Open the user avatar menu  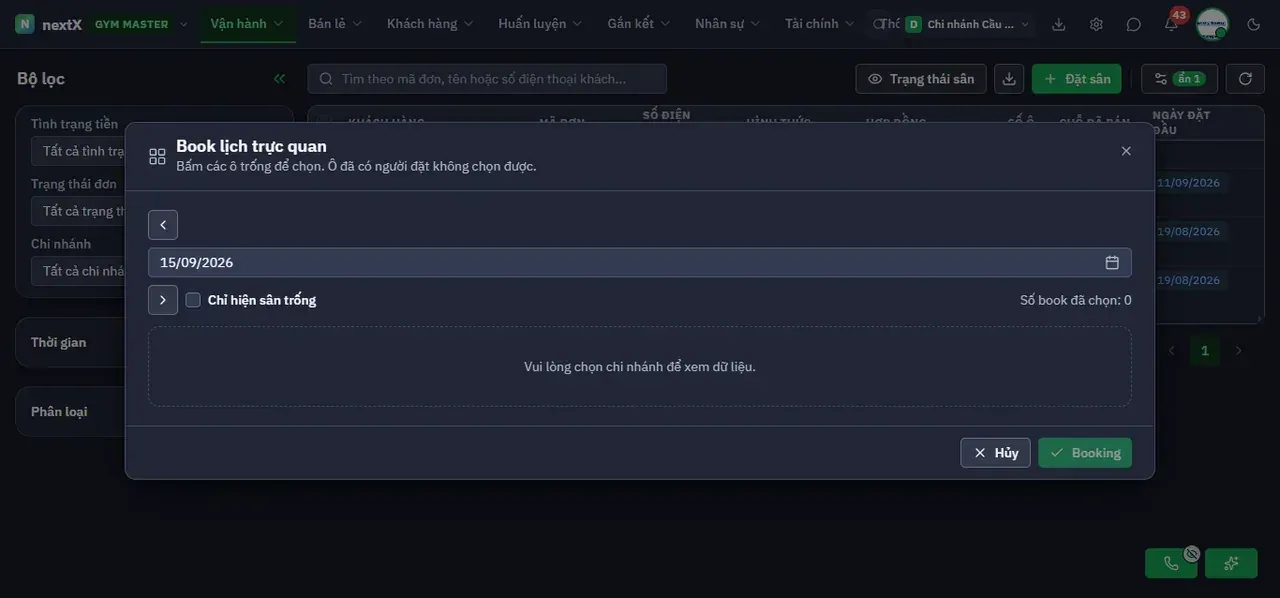[x=1212, y=24]
